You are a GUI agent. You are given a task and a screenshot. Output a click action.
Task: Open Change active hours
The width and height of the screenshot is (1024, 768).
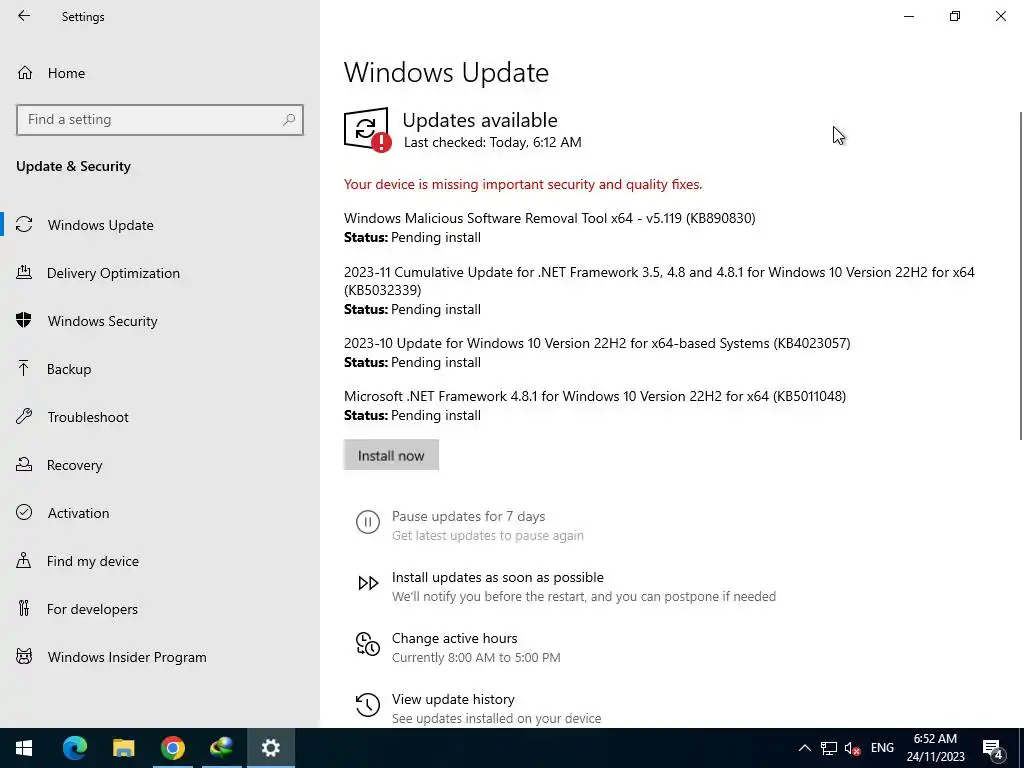(458, 647)
